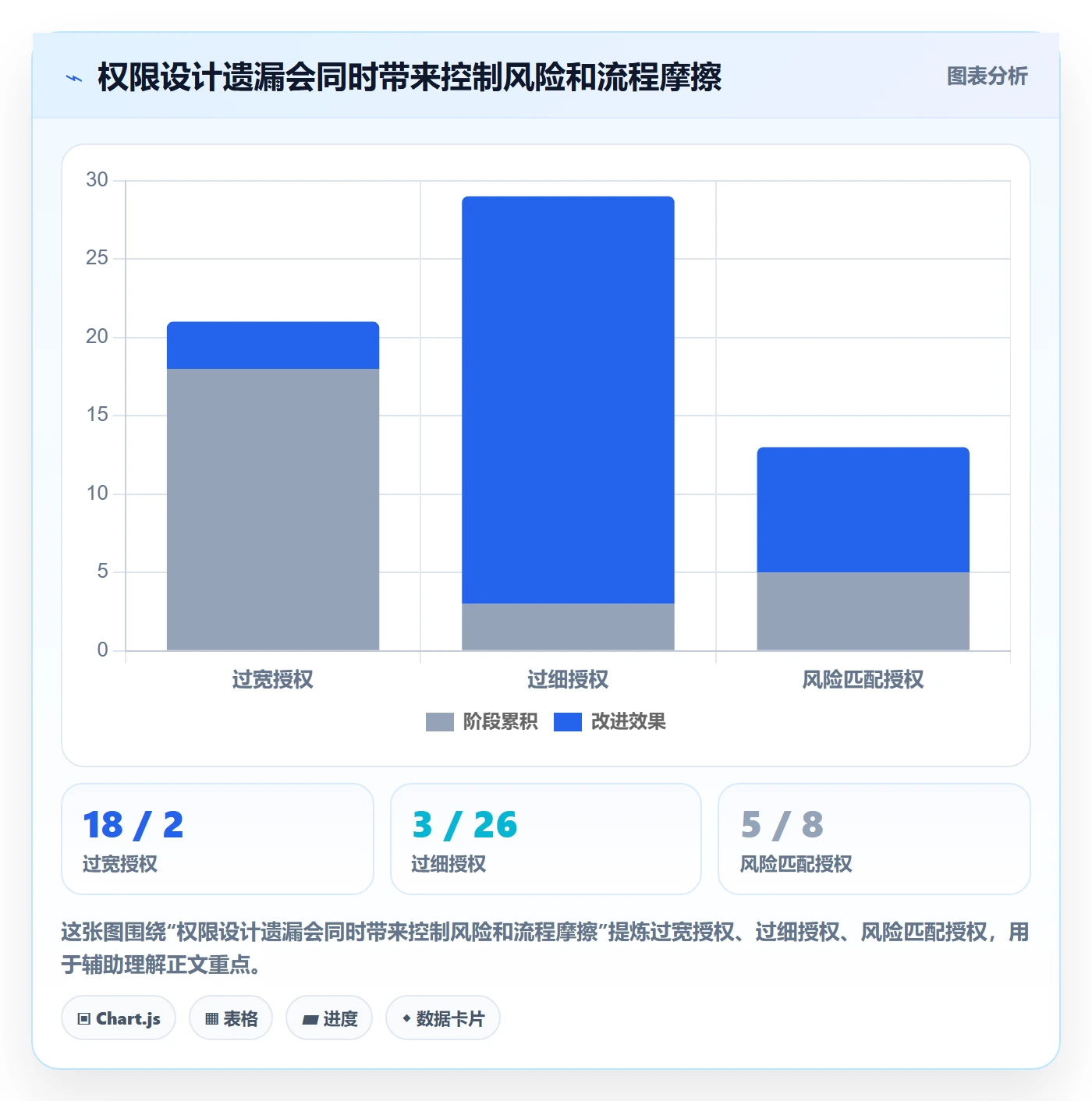
Task: Click the 过细授权 caption under 3 / 26
Action: 448,864
